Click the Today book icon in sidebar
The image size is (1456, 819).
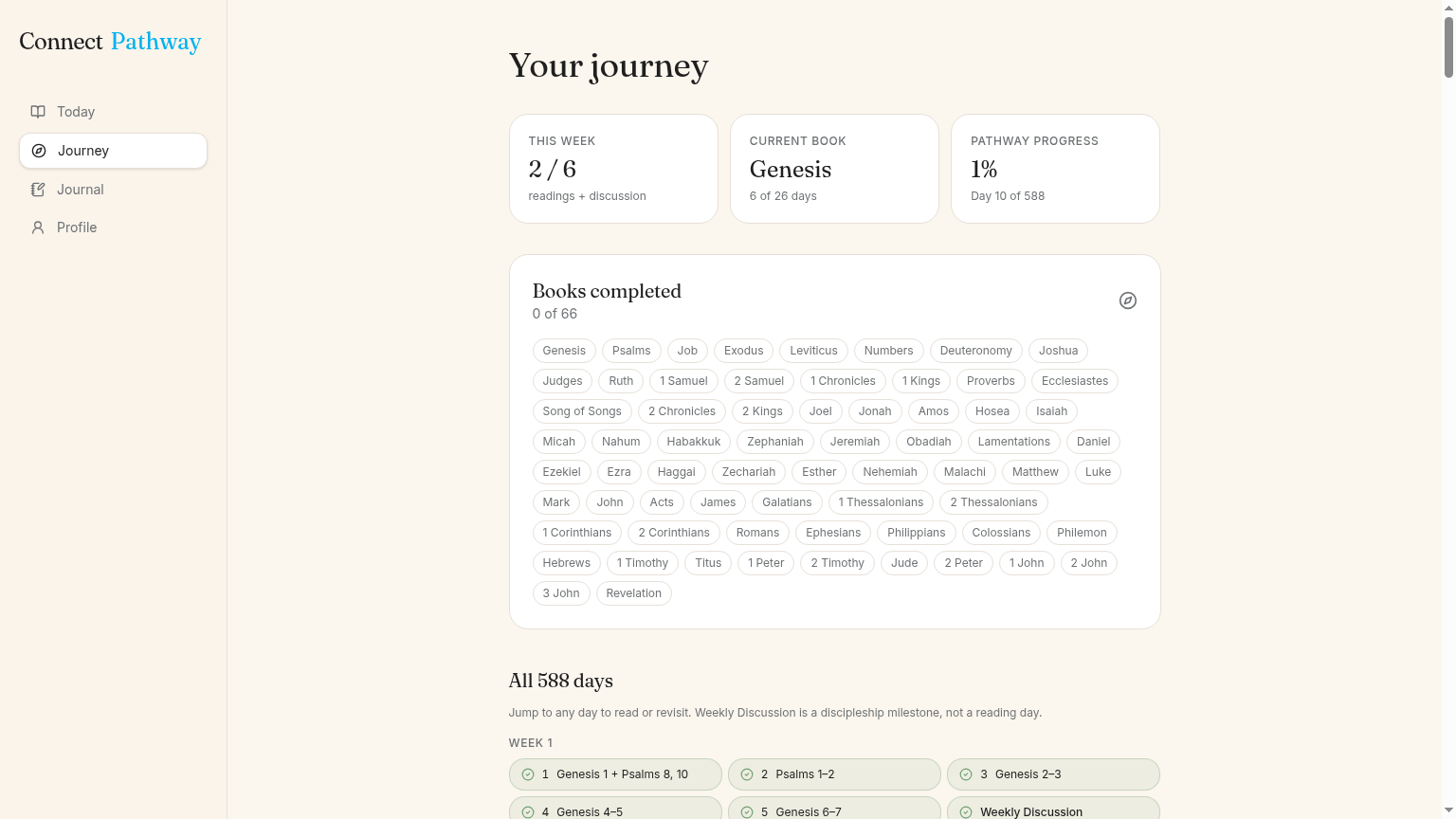pyautogui.click(x=38, y=112)
